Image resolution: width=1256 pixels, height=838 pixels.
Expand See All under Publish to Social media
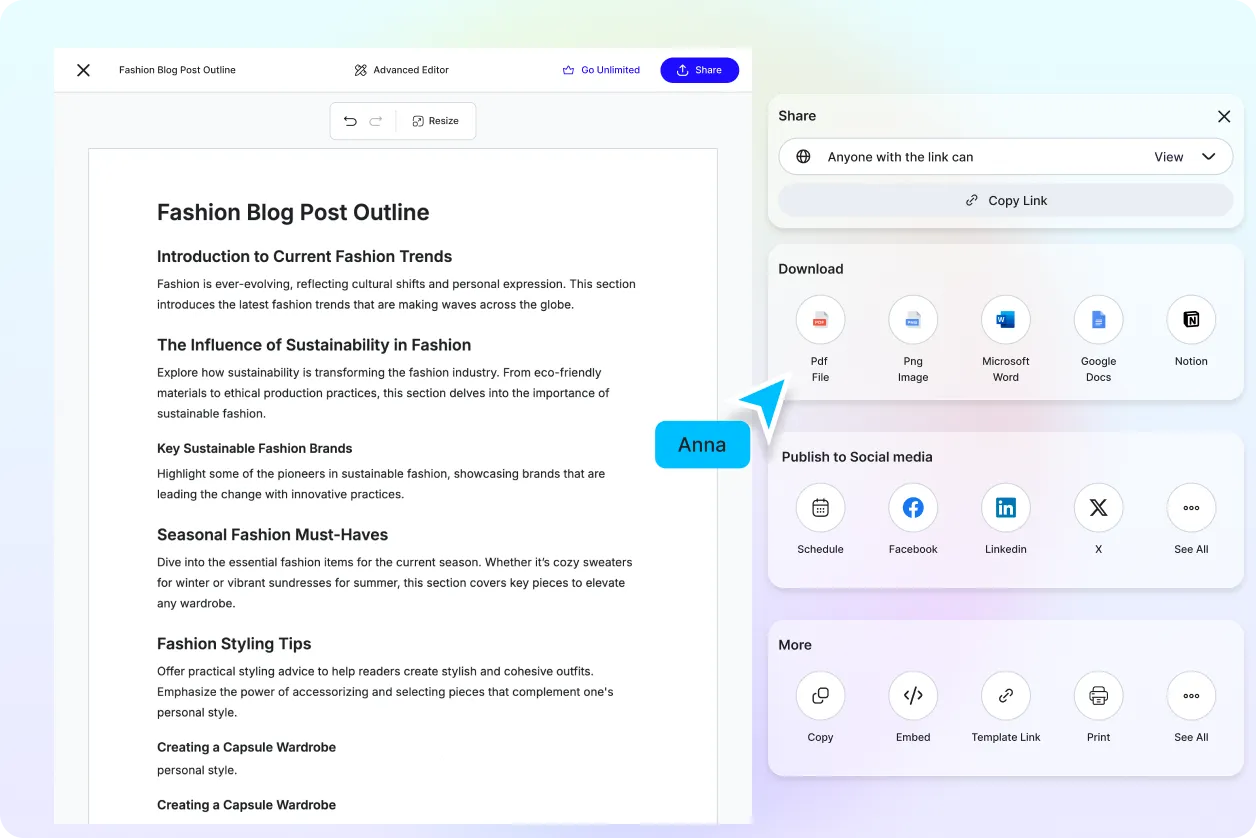click(1191, 508)
